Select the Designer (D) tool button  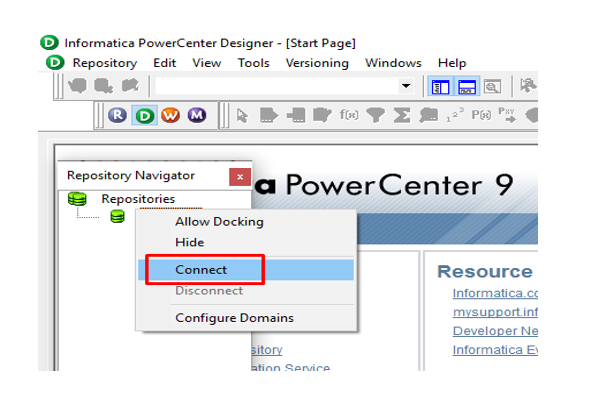point(144,115)
